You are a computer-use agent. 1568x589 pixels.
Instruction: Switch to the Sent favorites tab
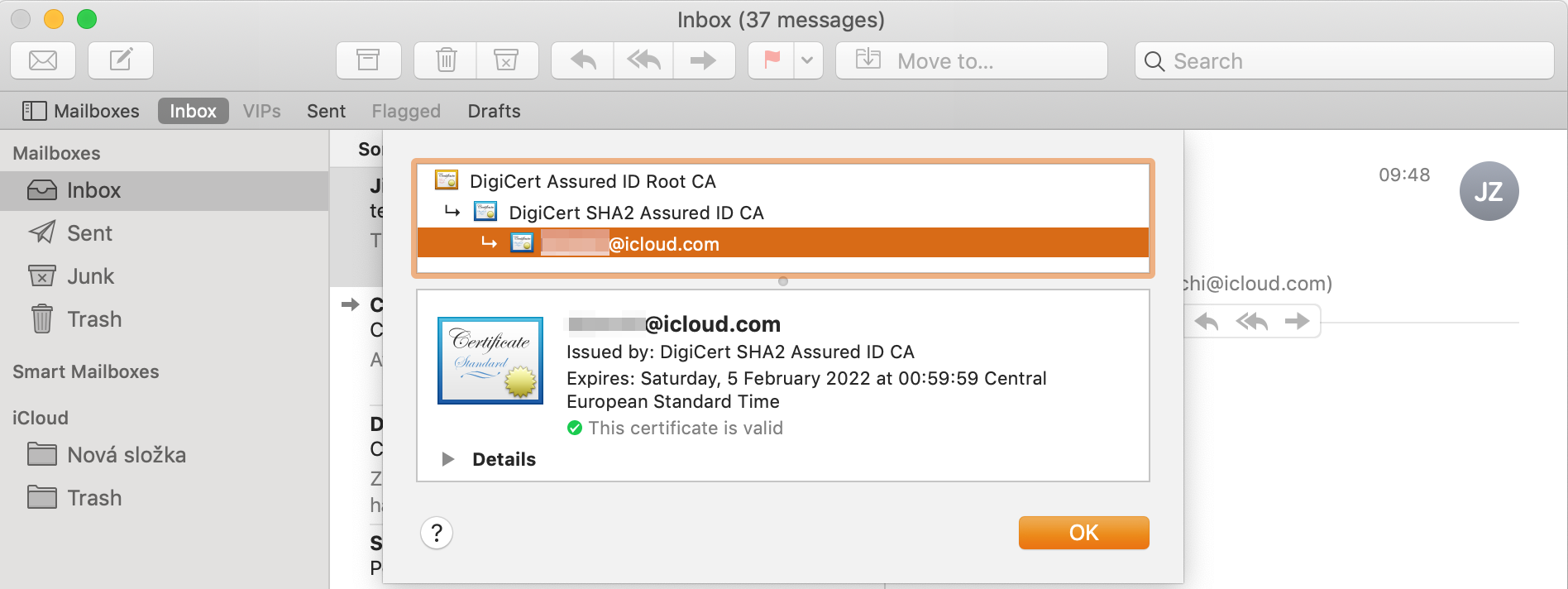pyautogui.click(x=326, y=111)
